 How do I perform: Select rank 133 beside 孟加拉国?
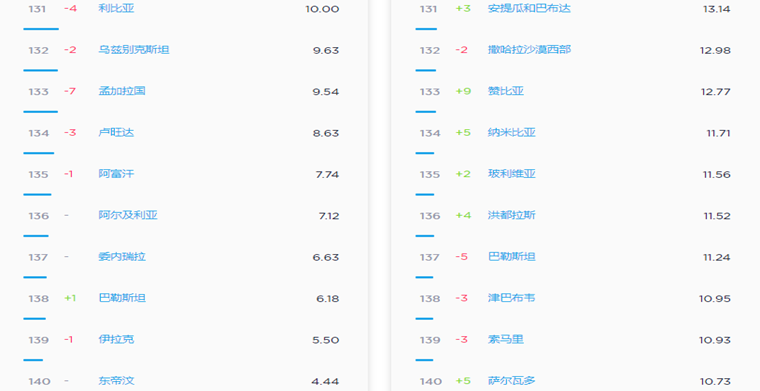click(38, 92)
